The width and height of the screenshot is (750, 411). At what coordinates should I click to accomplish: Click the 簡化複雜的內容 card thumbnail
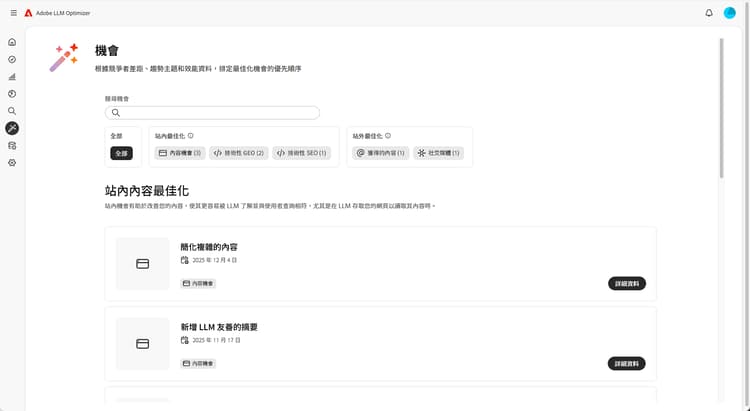tap(143, 264)
